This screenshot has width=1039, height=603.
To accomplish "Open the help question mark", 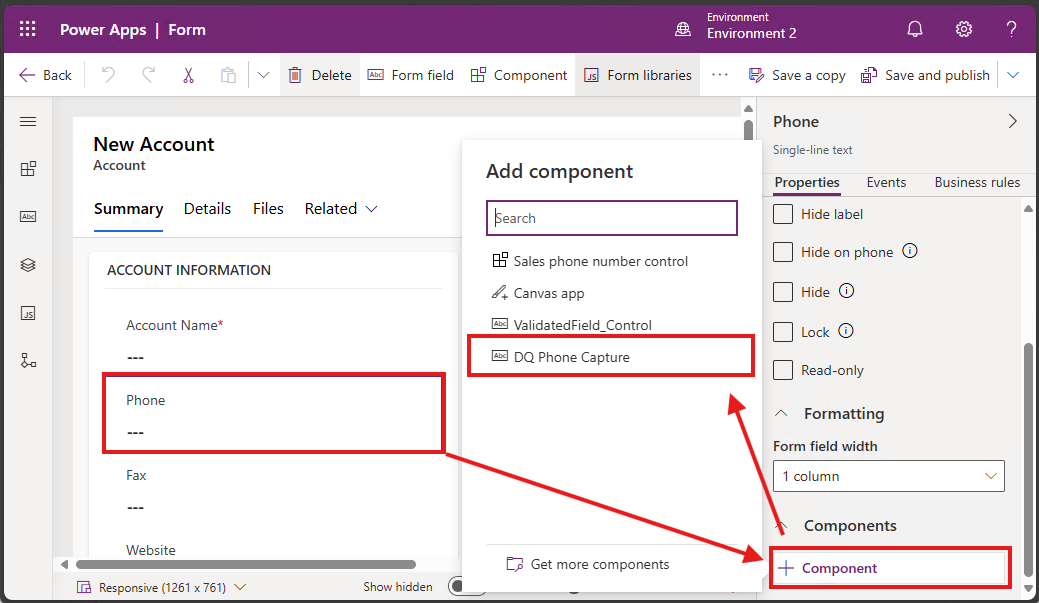I will point(1011,29).
